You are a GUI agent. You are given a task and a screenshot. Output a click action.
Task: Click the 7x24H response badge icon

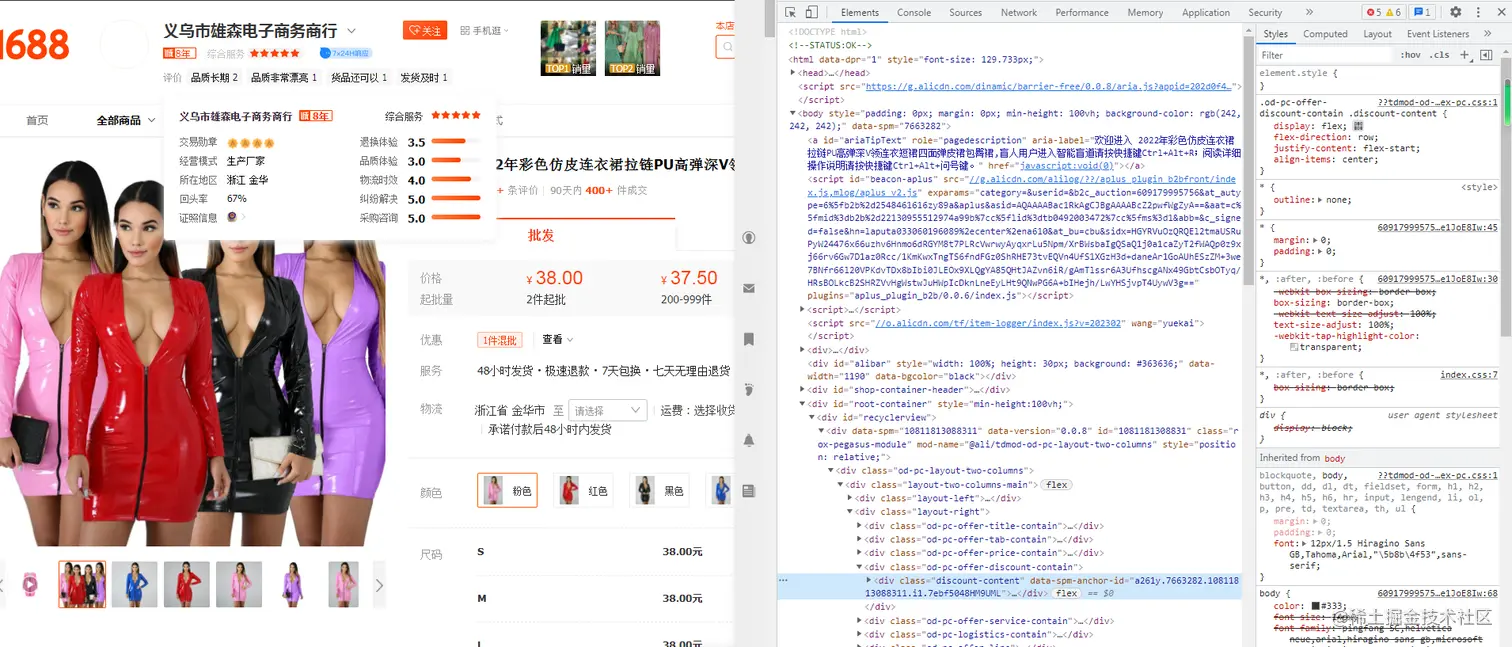point(345,53)
